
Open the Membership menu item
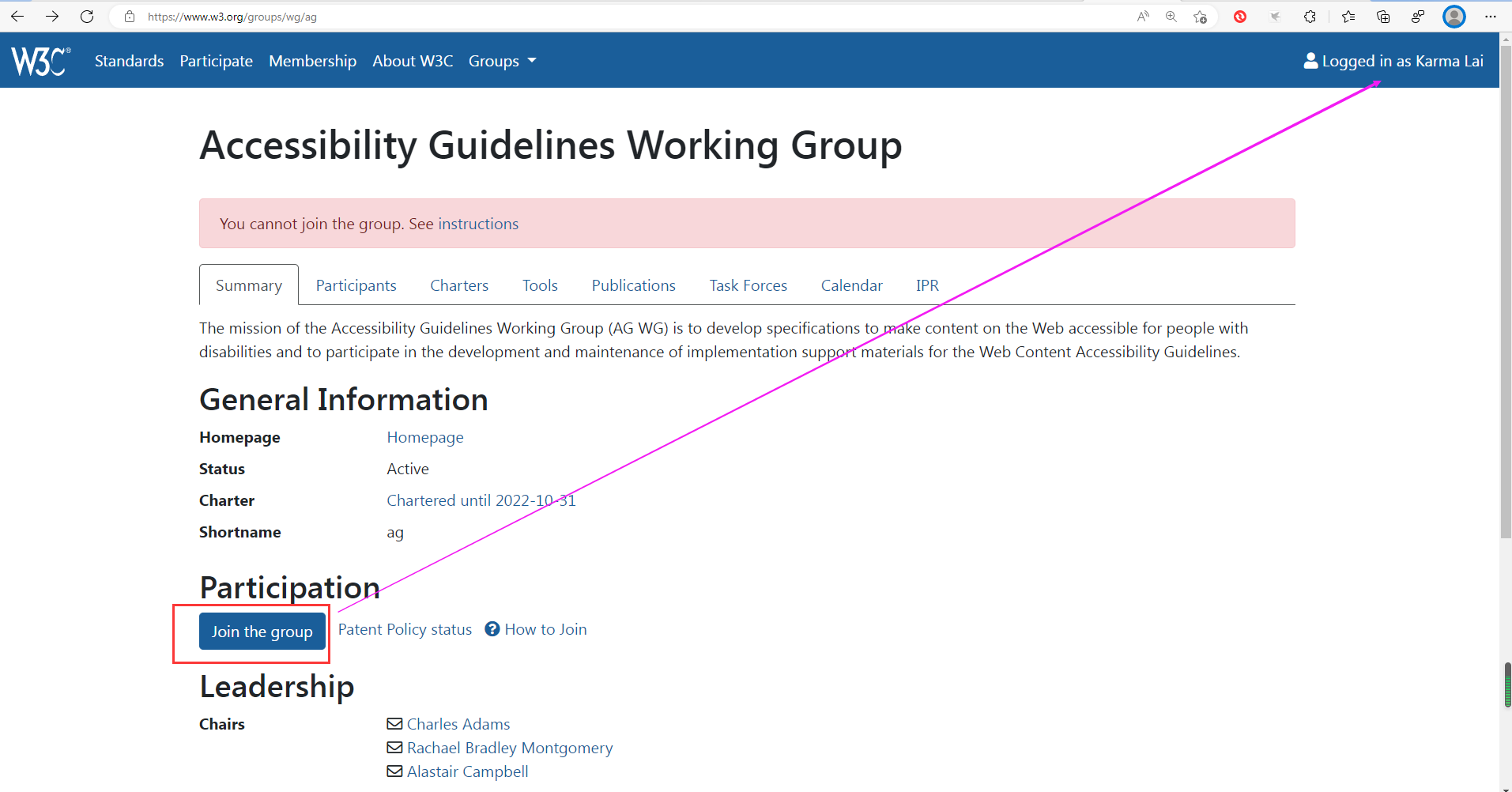tap(312, 61)
